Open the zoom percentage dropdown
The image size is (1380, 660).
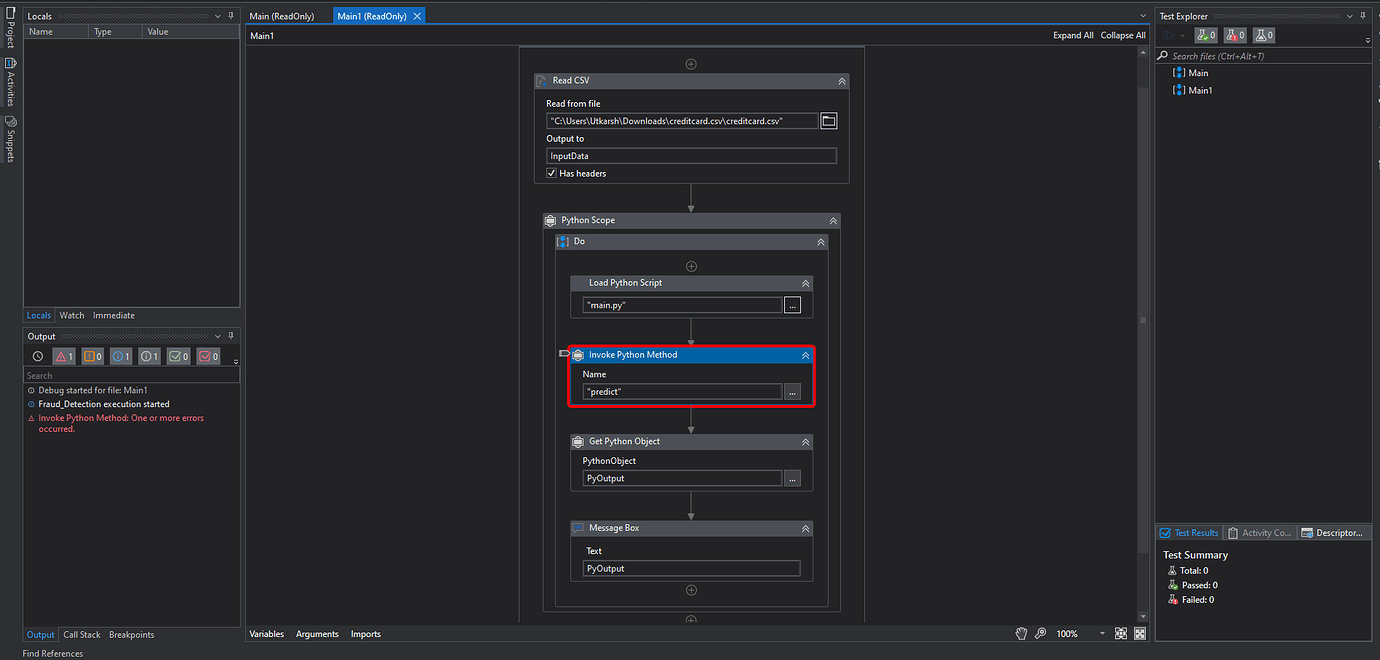click(1101, 633)
